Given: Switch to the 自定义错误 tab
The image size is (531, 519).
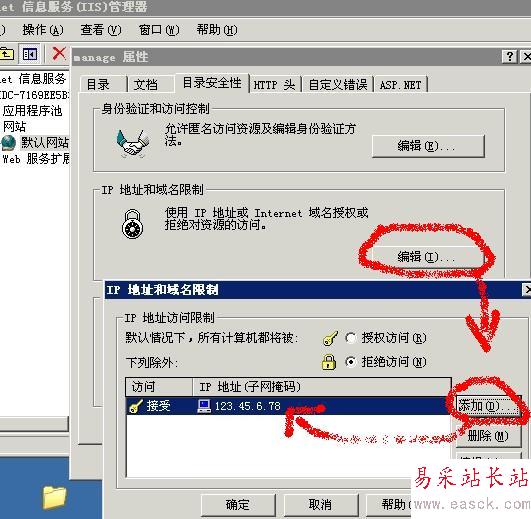Looking at the screenshot, I should pyautogui.click(x=338, y=84).
